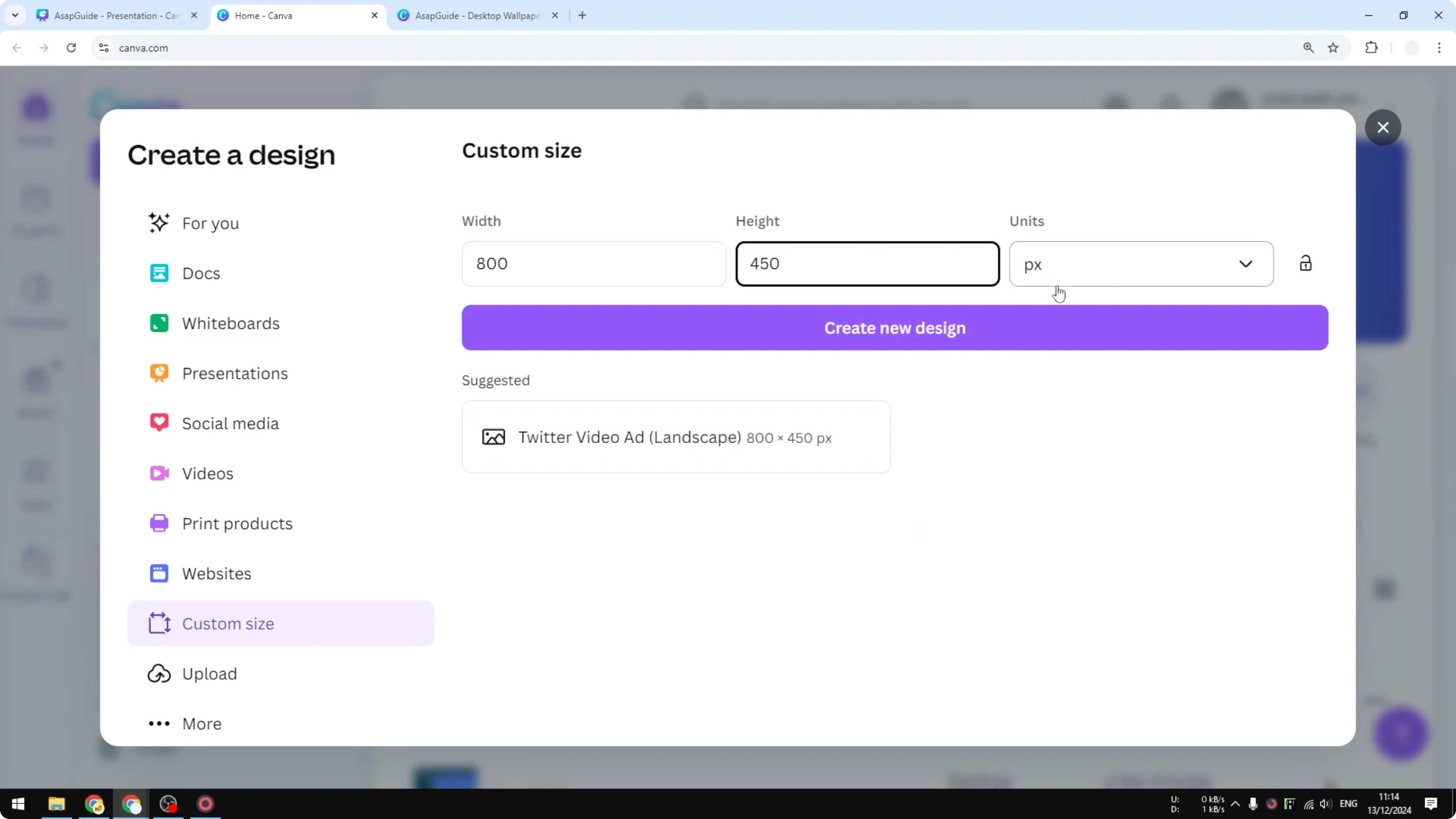Click the Create new design button

tap(895, 327)
